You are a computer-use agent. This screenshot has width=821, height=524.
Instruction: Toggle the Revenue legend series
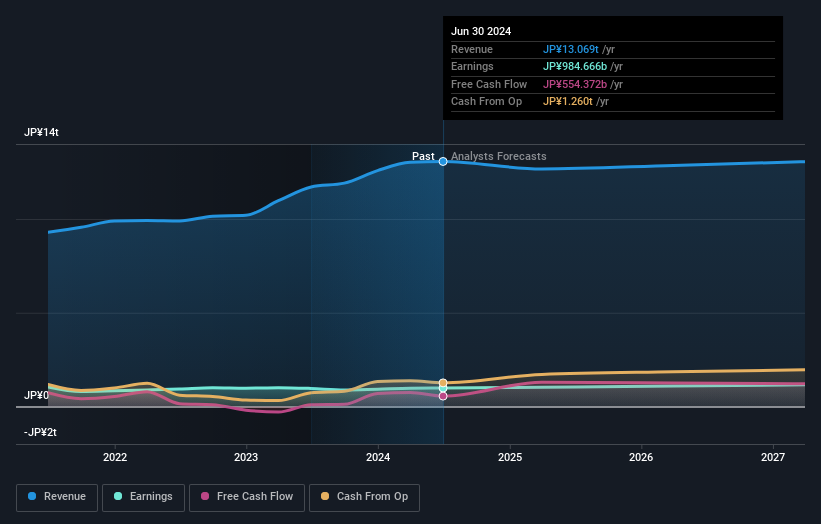(x=57, y=497)
